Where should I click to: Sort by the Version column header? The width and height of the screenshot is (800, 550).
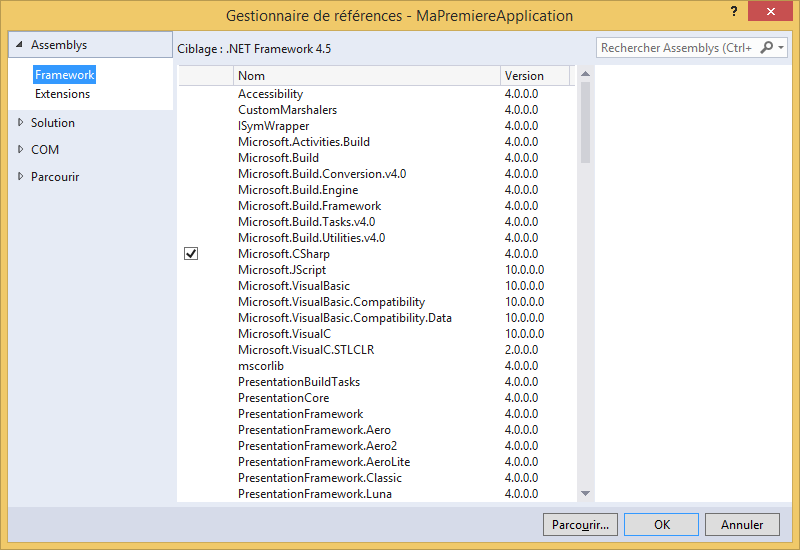535,76
